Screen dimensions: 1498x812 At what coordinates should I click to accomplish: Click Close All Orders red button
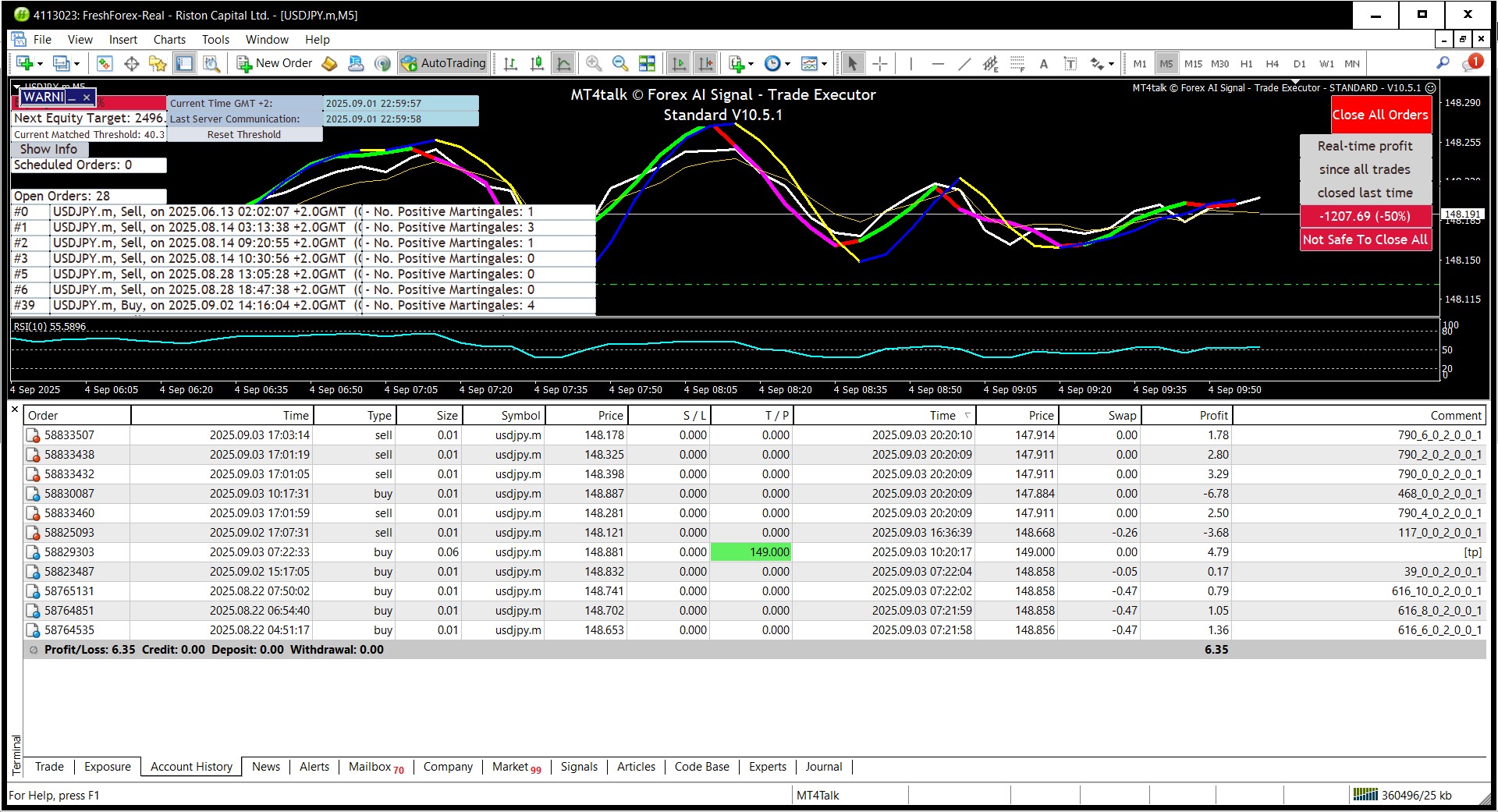tap(1380, 115)
